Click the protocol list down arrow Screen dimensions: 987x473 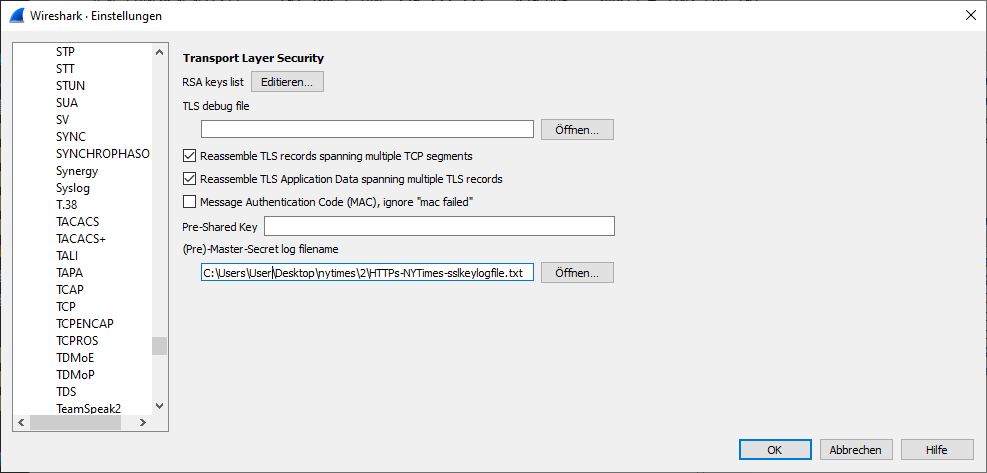[159, 406]
